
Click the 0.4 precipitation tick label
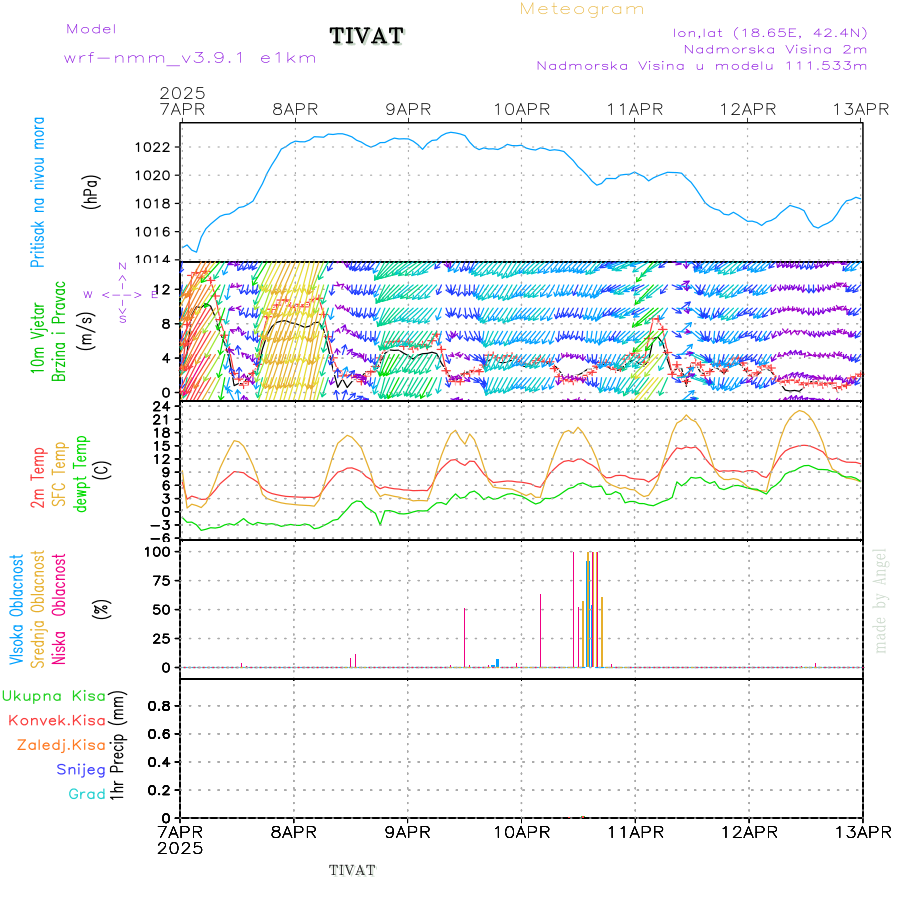point(158,762)
